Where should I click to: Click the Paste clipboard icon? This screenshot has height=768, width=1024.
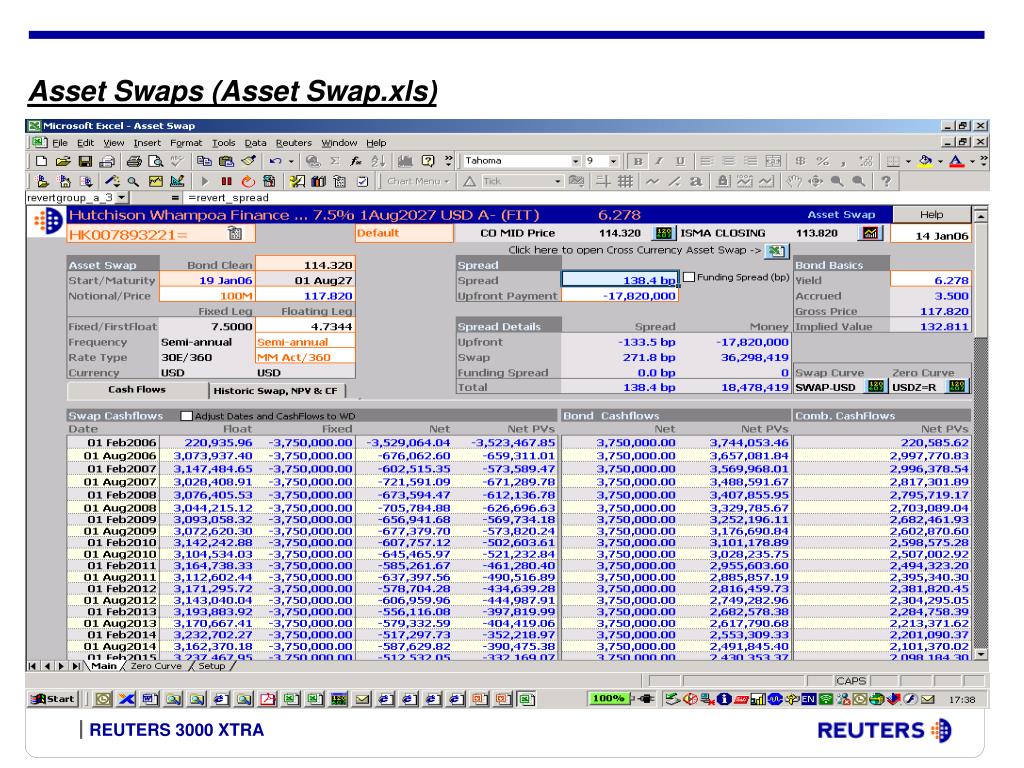tap(226, 161)
